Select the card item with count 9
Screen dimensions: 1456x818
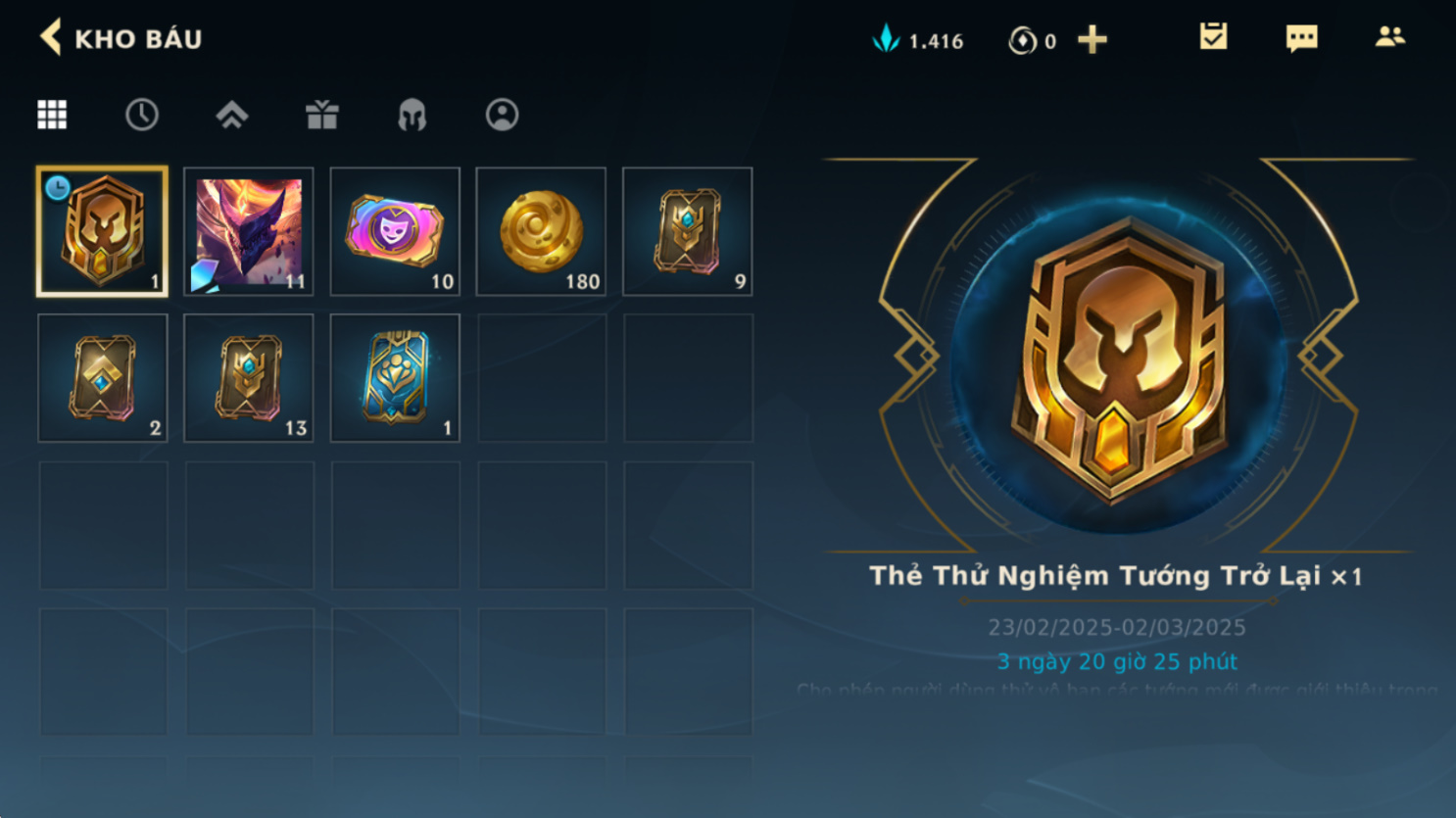(x=688, y=231)
